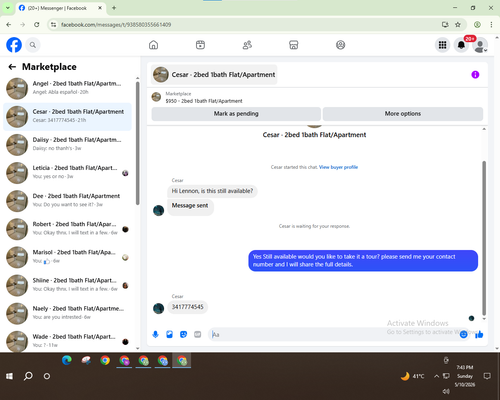
Task: Open a new browser tab
Action: (x=114, y=8)
